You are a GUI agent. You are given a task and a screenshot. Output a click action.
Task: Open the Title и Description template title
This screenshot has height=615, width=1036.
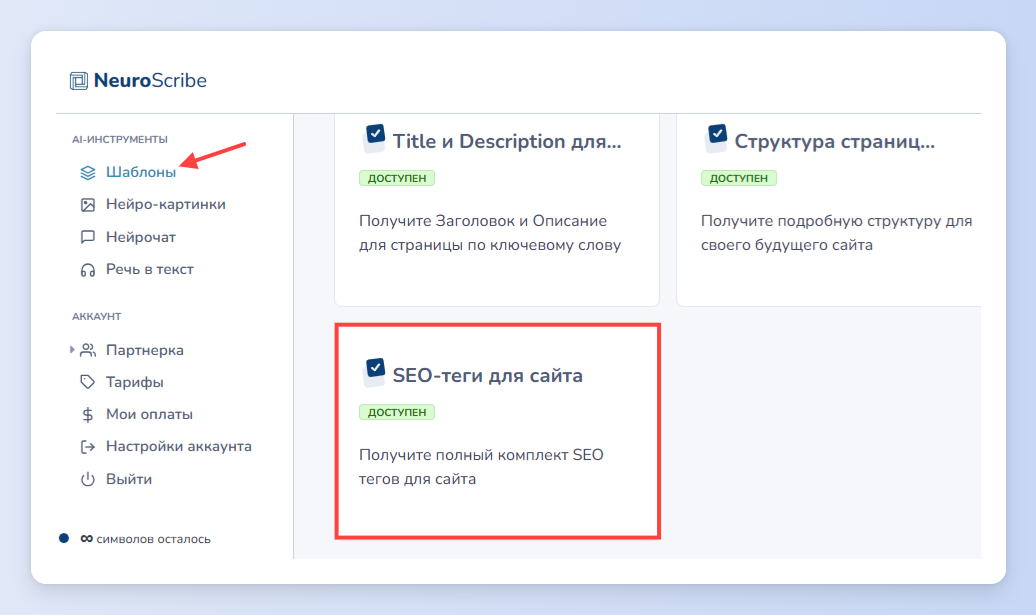pyautogui.click(x=507, y=141)
